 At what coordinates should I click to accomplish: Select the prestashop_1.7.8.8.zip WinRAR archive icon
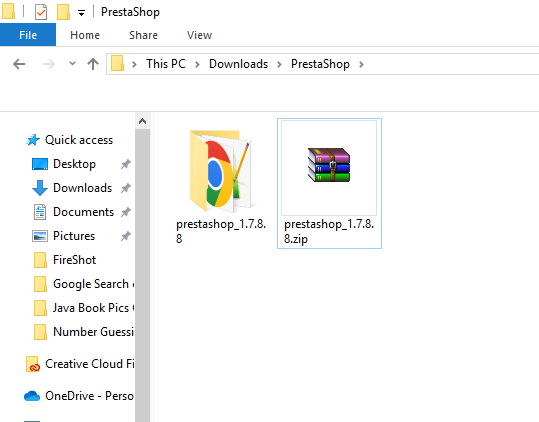pos(329,165)
